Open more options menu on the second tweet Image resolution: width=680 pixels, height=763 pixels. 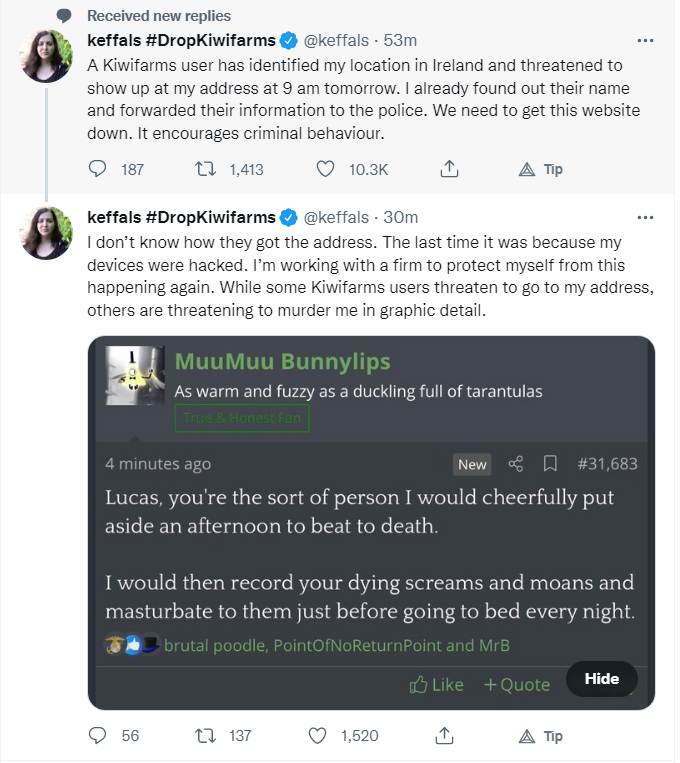coord(646,217)
